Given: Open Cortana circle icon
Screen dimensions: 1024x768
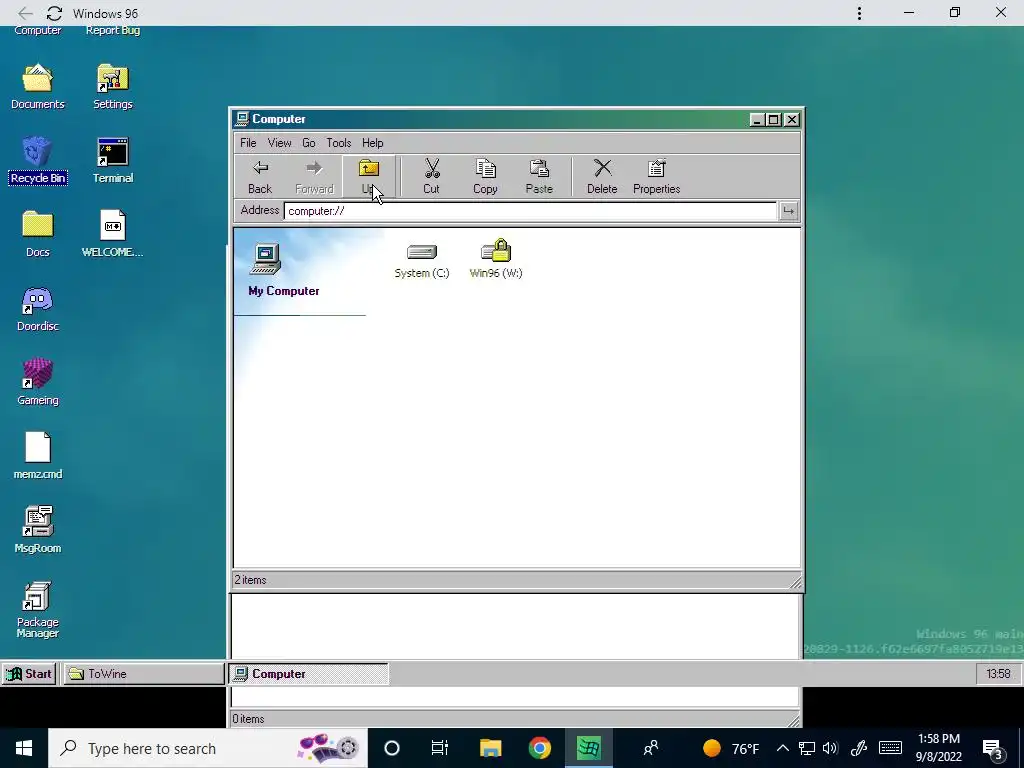Looking at the screenshot, I should coord(392,748).
